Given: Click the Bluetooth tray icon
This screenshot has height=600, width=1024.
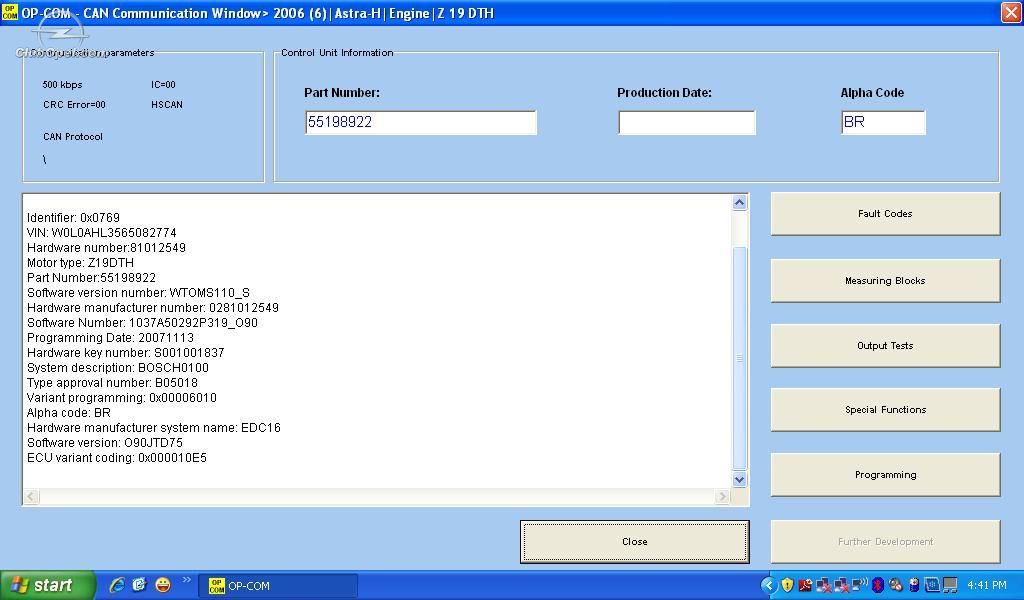Looking at the screenshot, I should click(878, 586).
